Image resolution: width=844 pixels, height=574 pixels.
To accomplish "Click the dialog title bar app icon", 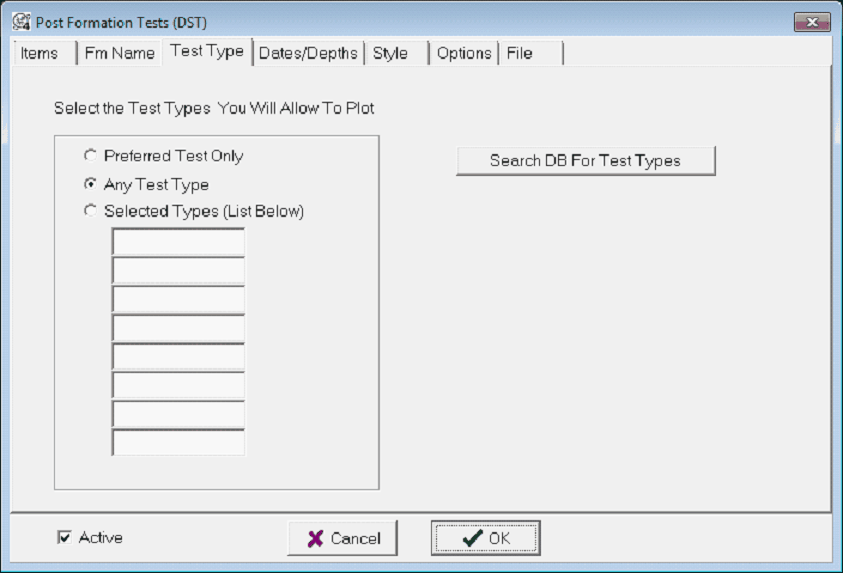I will click(21, 22).
